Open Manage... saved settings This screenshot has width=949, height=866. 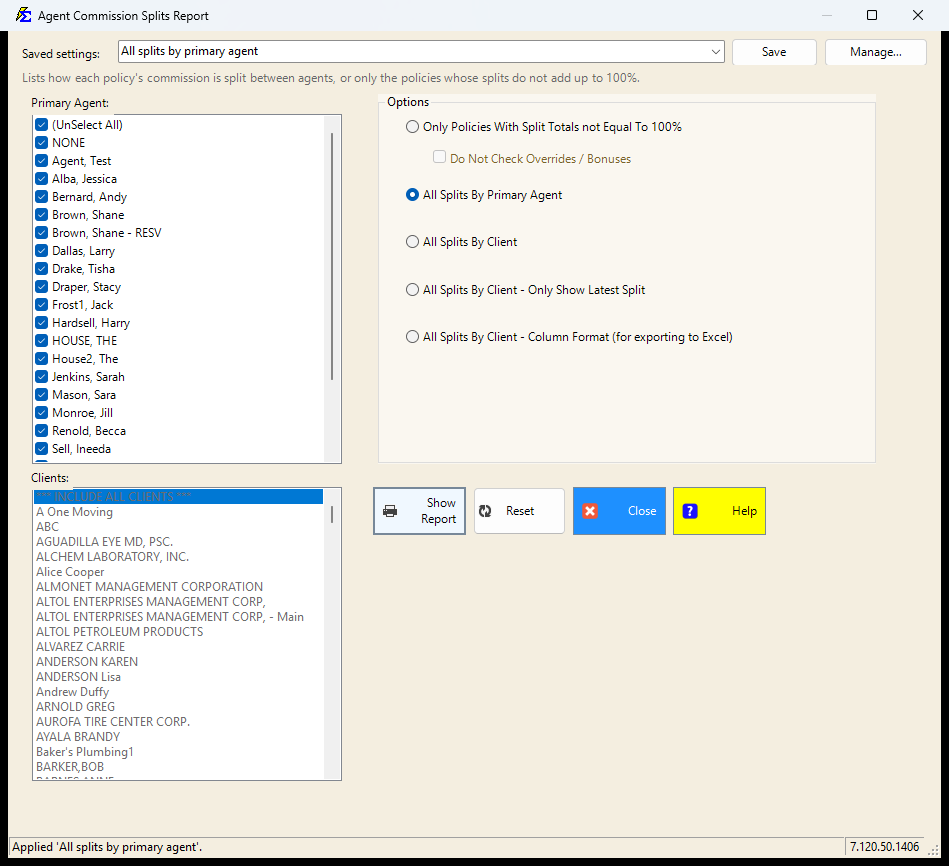[875, 52]
